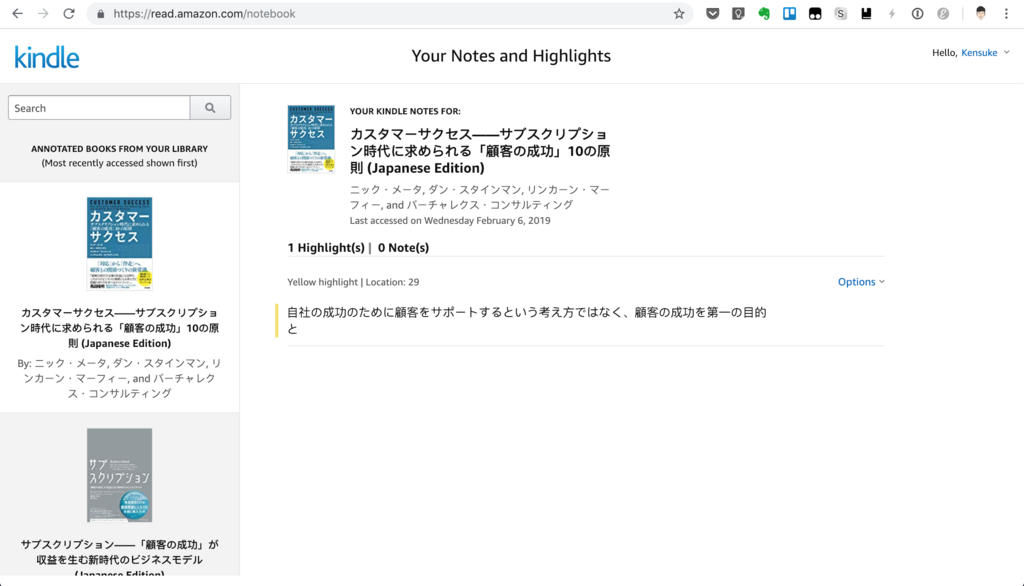1024x586 pixels.
Task: Save the page to Pocket
Action: [712, 14]
